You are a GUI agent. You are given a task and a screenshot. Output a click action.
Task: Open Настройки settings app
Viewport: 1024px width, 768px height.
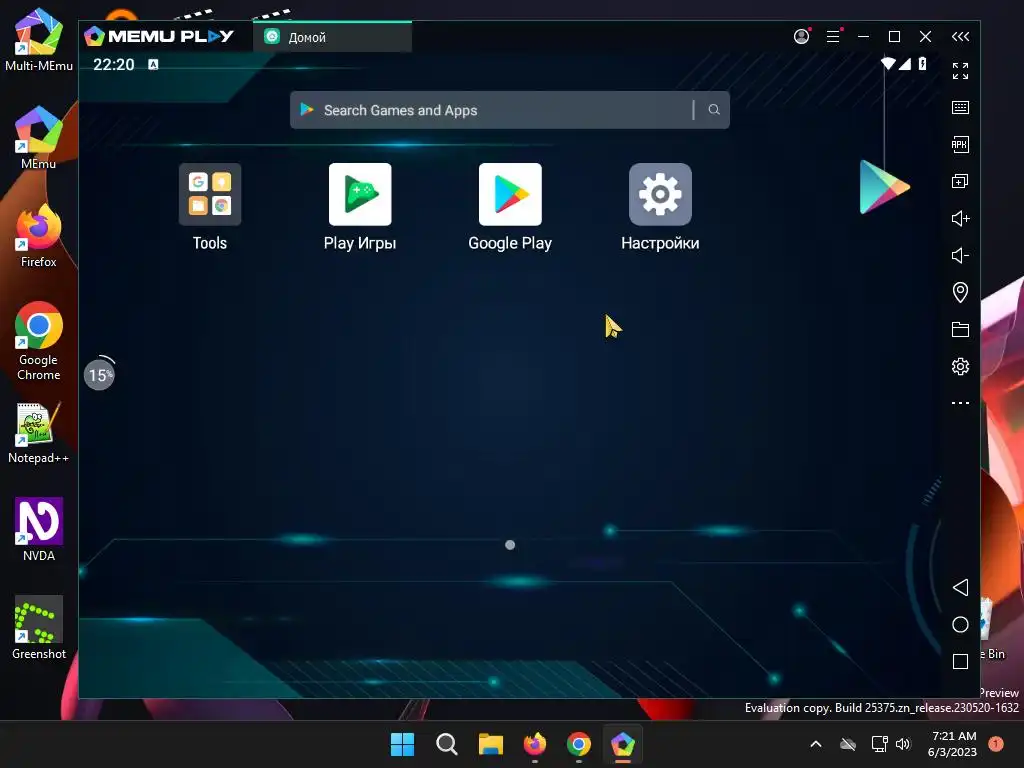click(660, 194)
